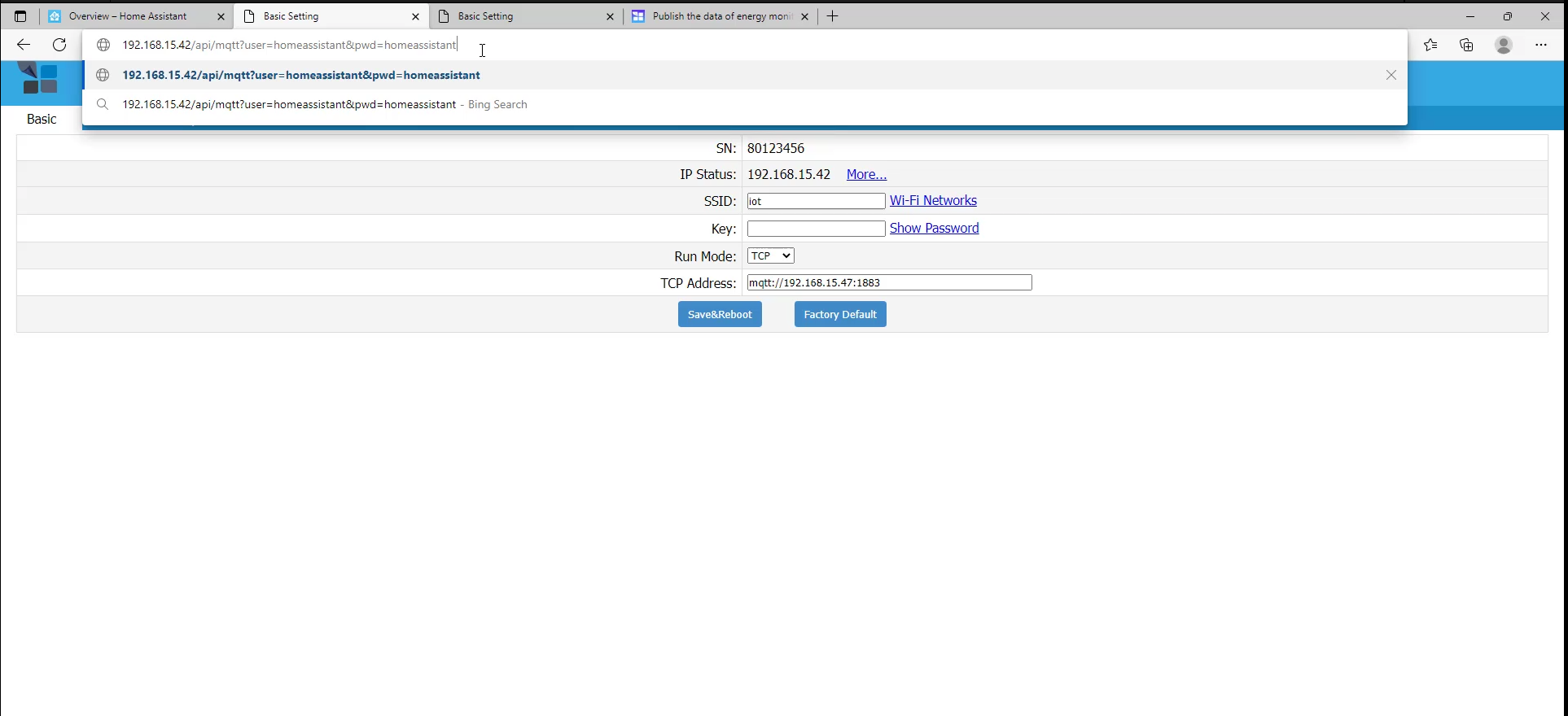Open a new tab with plus icon
The height and width of the screenshot is (716, 1568).
pos(832,16)
